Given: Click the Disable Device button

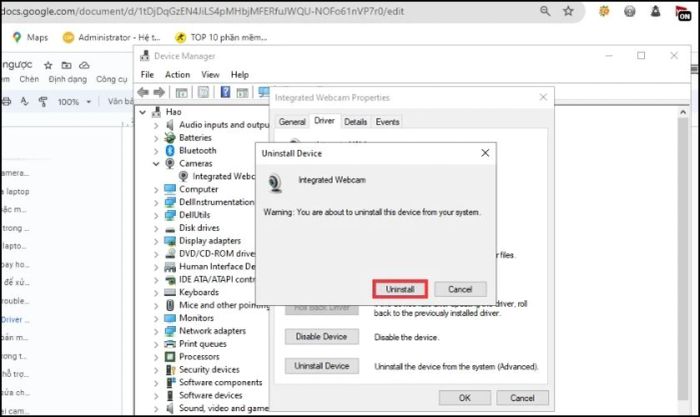Looking at the screenshot, I should pos(321,337).
